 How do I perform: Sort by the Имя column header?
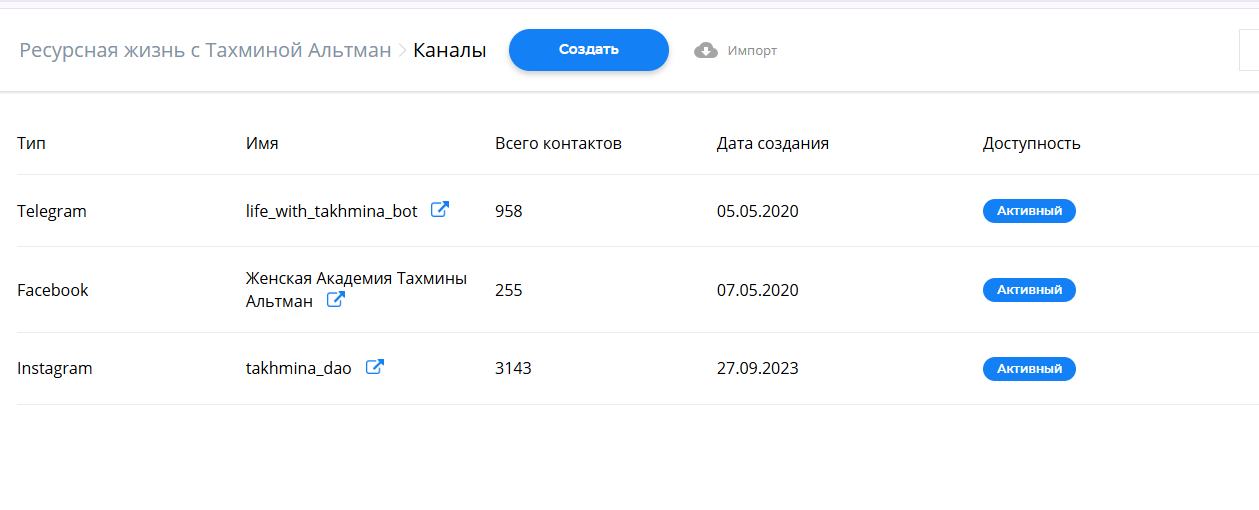tap(262, 143)
